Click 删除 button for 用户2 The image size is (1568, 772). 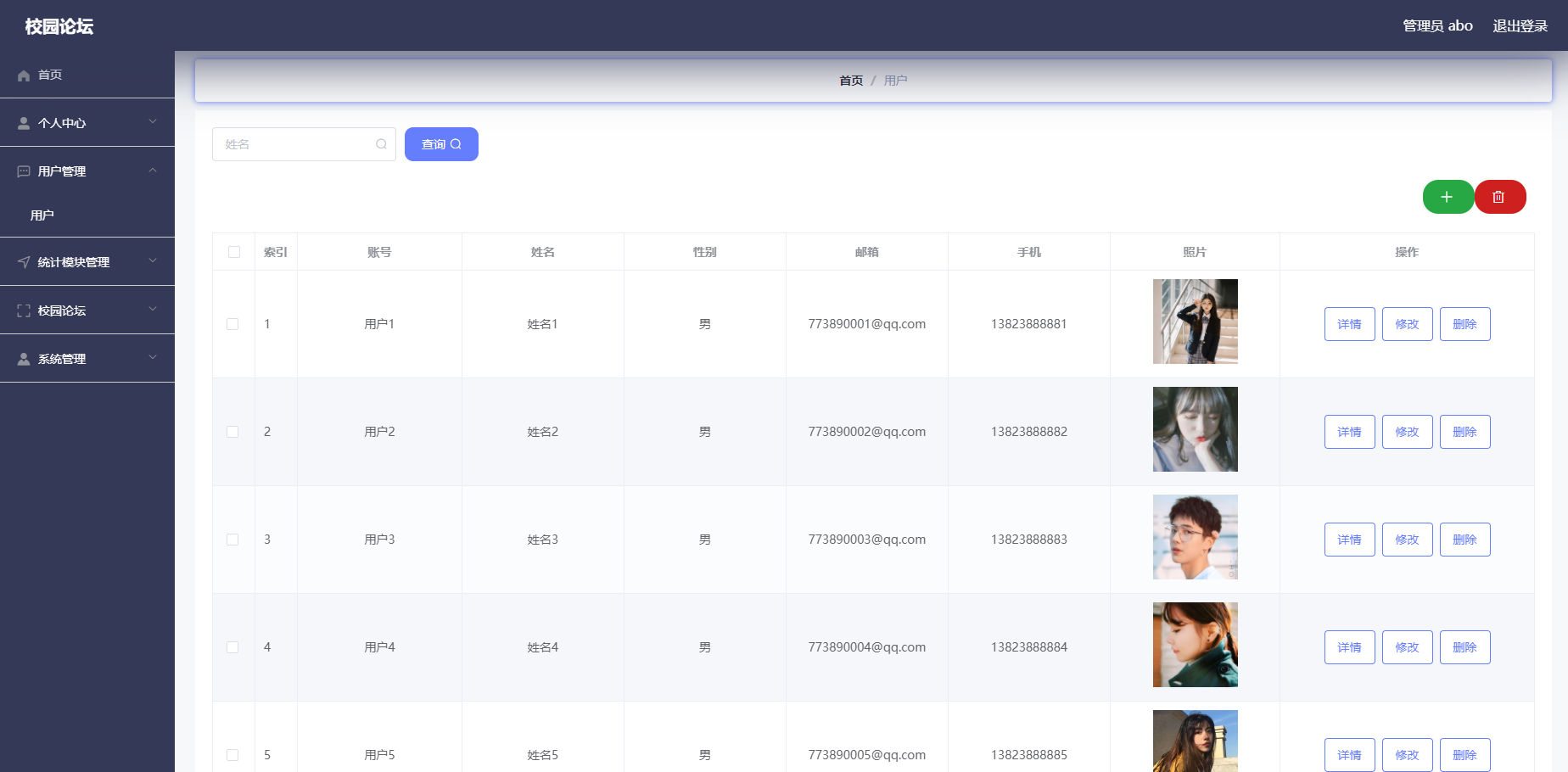[1465, 432]
